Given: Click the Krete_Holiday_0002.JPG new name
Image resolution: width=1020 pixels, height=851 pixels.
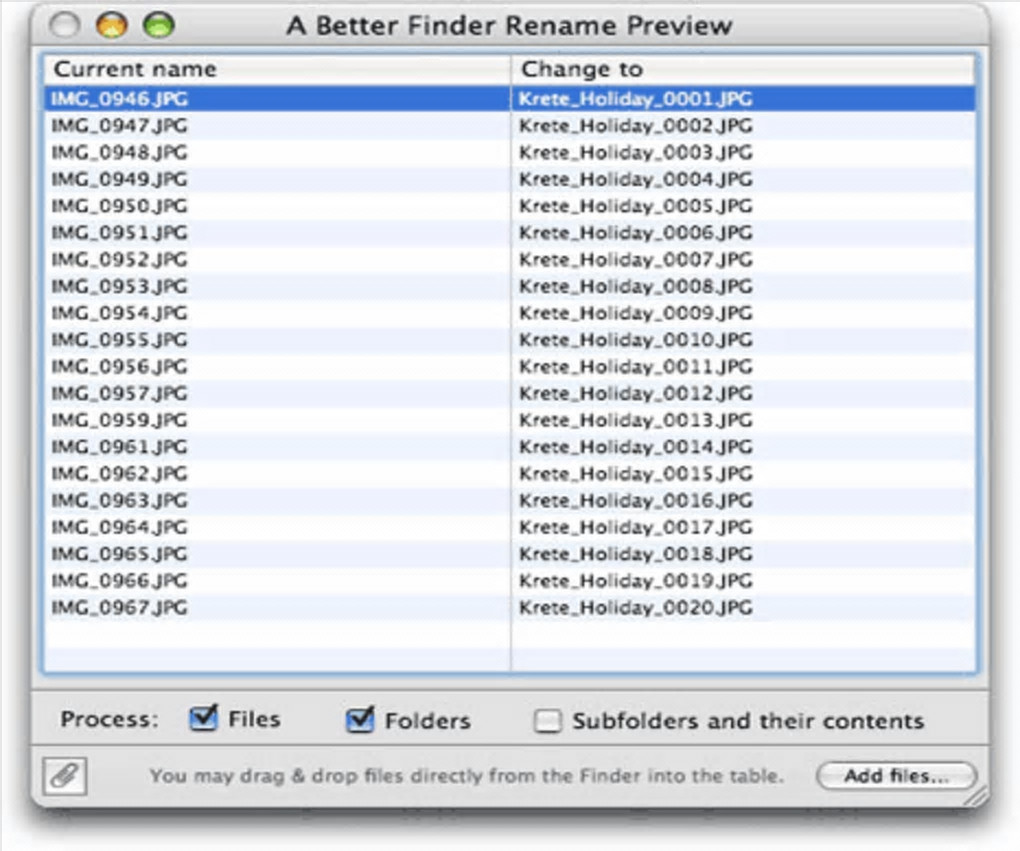Looking at the screenshot, I should (x=636, y=126).
